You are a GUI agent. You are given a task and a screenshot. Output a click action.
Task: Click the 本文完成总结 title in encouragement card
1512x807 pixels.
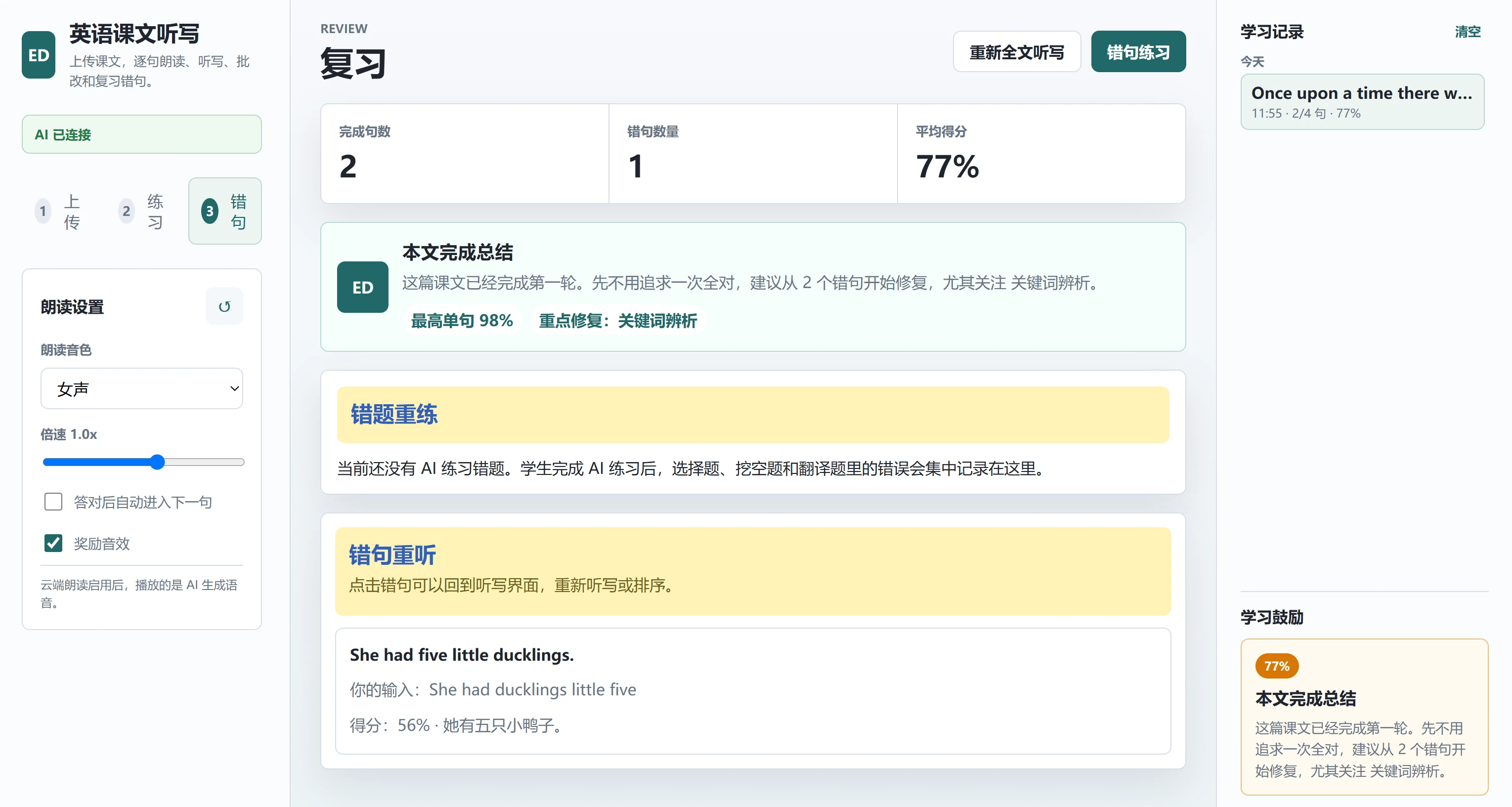(1305, 698)
